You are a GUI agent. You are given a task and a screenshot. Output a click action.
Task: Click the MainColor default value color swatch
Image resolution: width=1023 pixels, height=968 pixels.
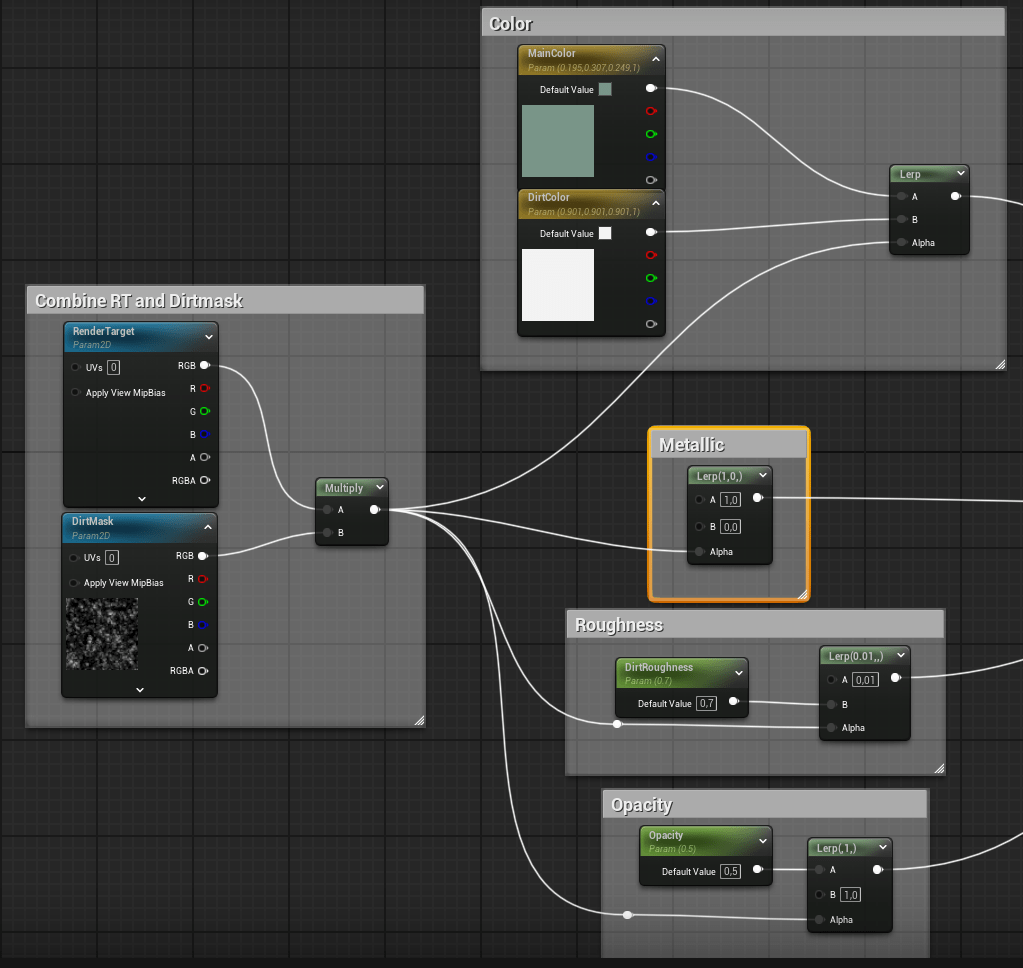coord(605,89)
